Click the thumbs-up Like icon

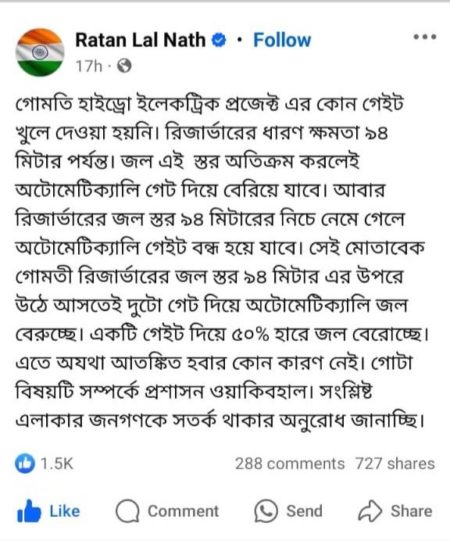point(29,511)
